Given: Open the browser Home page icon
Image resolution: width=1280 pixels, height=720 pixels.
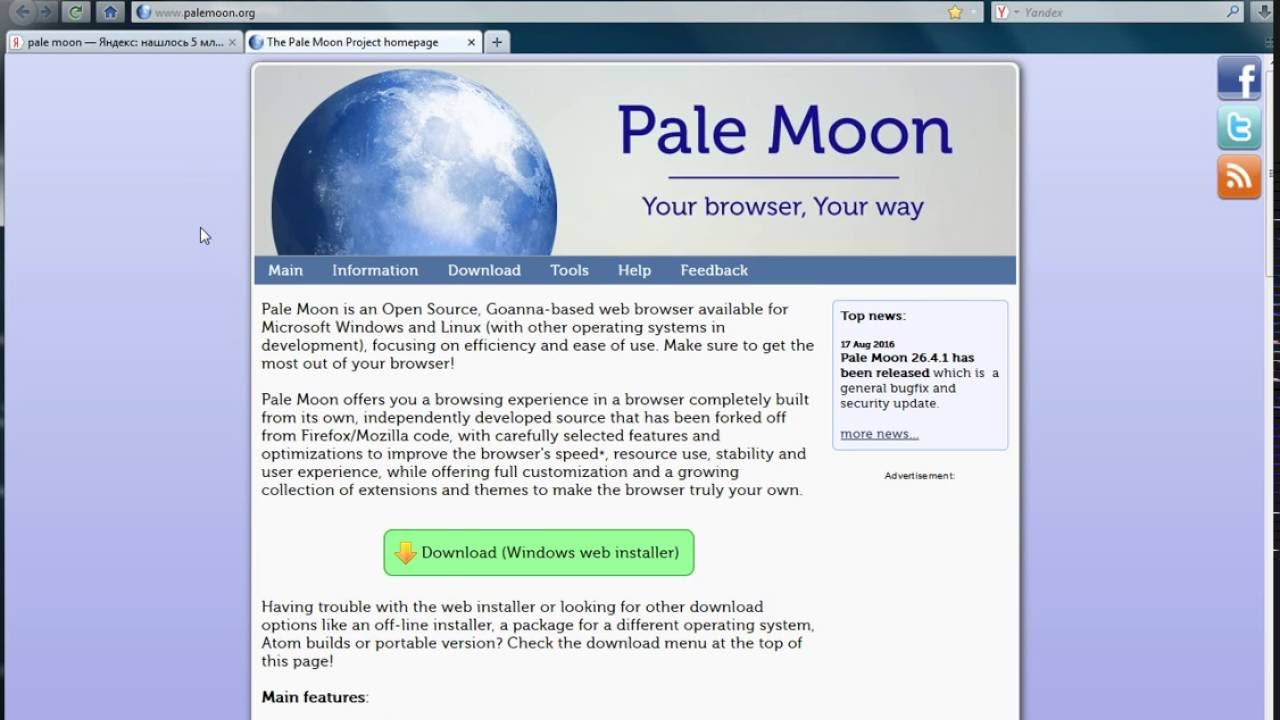Looking at the screenshot, I should [x=110, y=12].
